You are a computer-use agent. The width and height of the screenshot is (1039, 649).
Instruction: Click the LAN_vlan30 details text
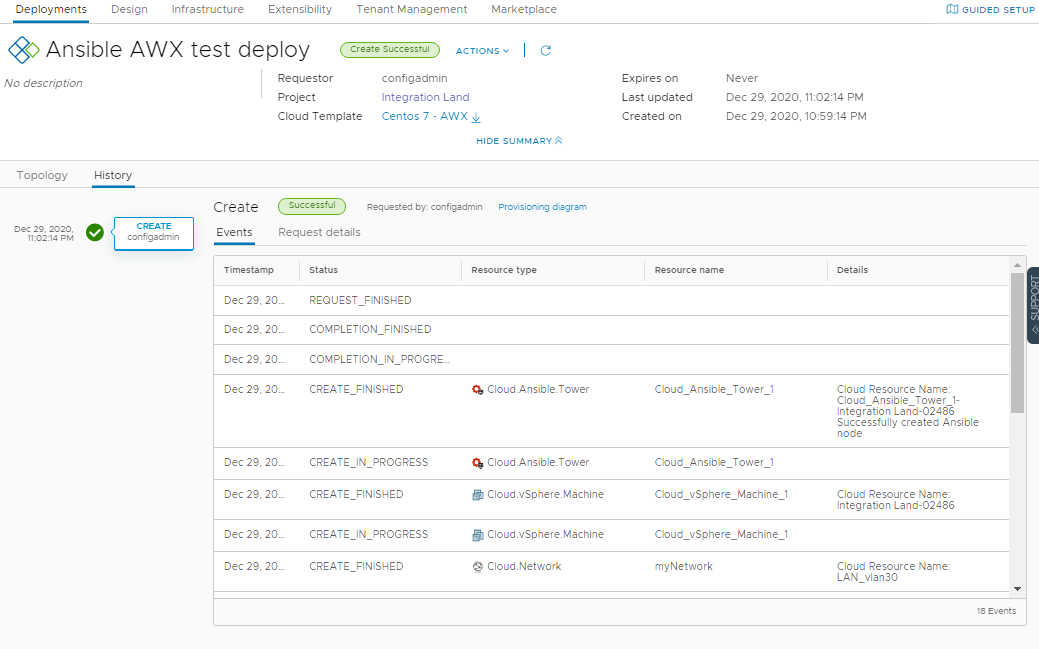[x=867, y=577]
